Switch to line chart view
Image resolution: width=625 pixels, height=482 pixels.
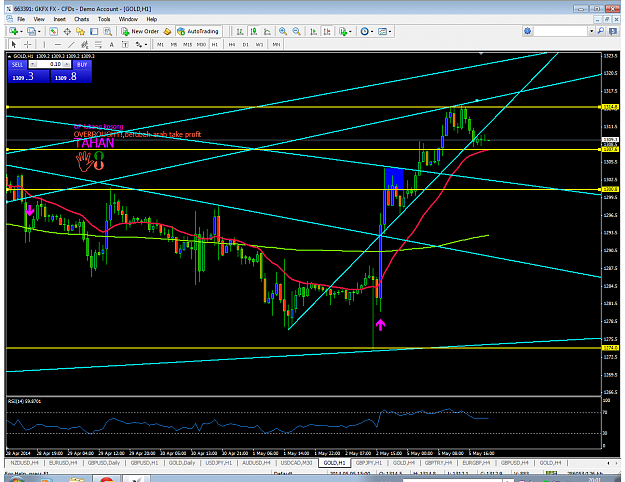(267, 31)
